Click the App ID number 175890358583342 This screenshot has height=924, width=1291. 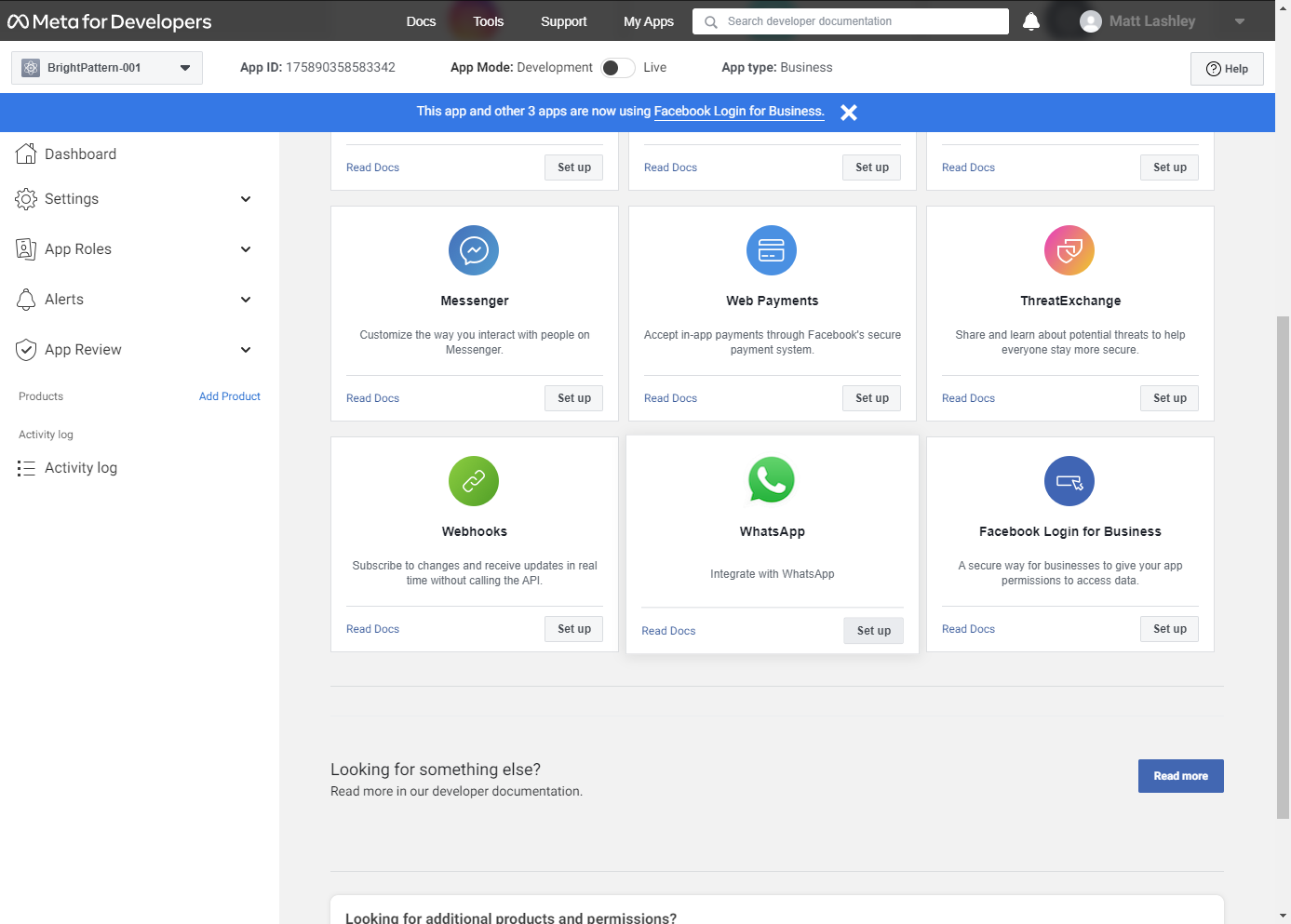pyautogui.click(x=341, y=68)
